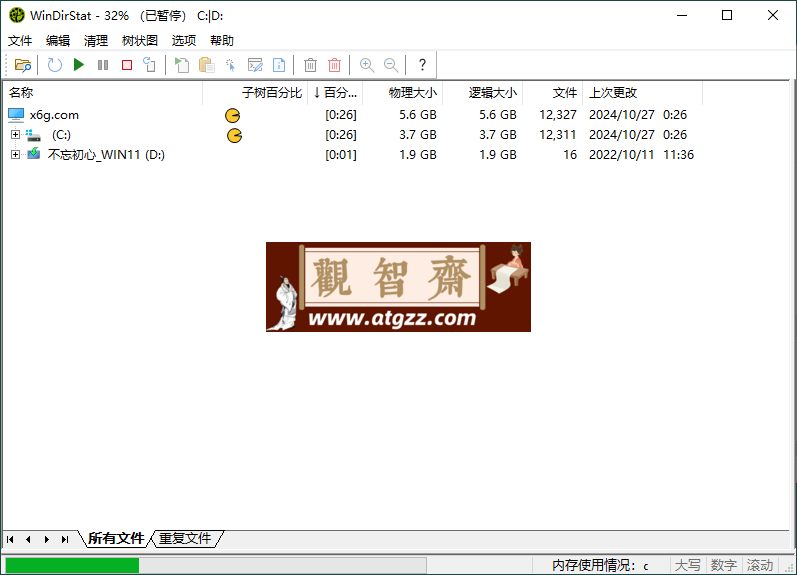Open the 选项 menu
The image size is (797, 575).
183,41
